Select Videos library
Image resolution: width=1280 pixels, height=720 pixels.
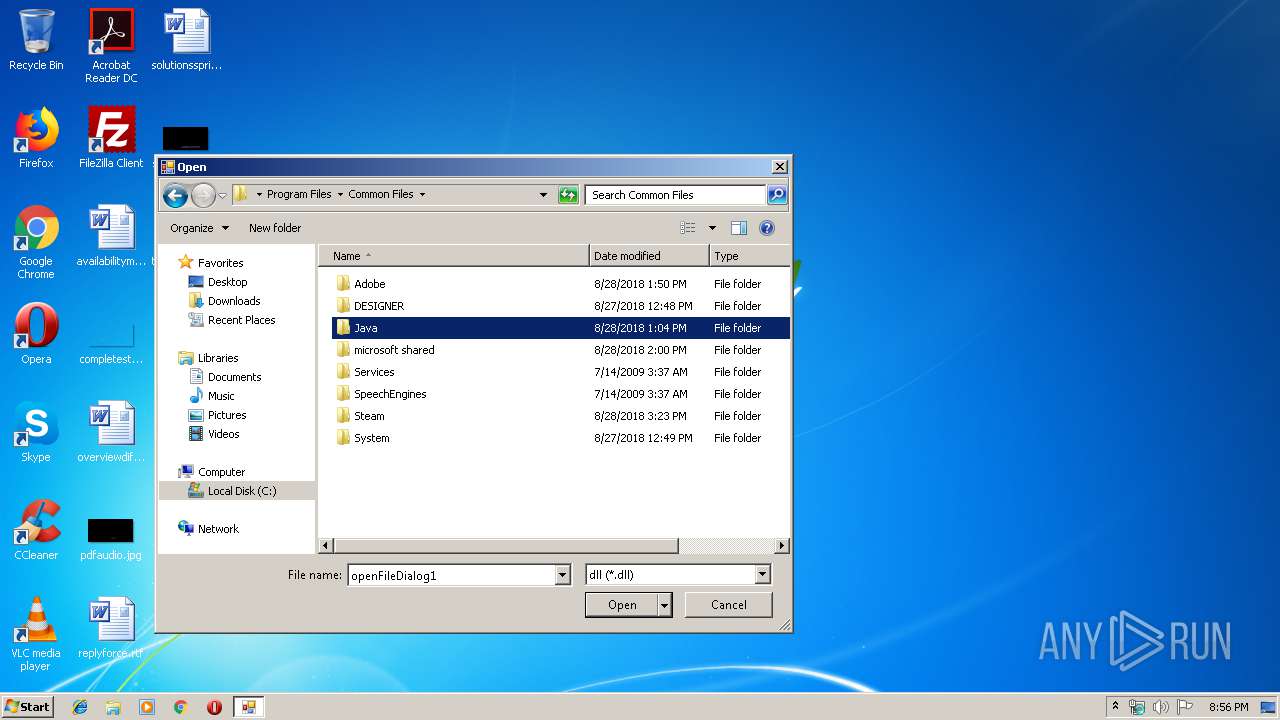pos(223,434)
